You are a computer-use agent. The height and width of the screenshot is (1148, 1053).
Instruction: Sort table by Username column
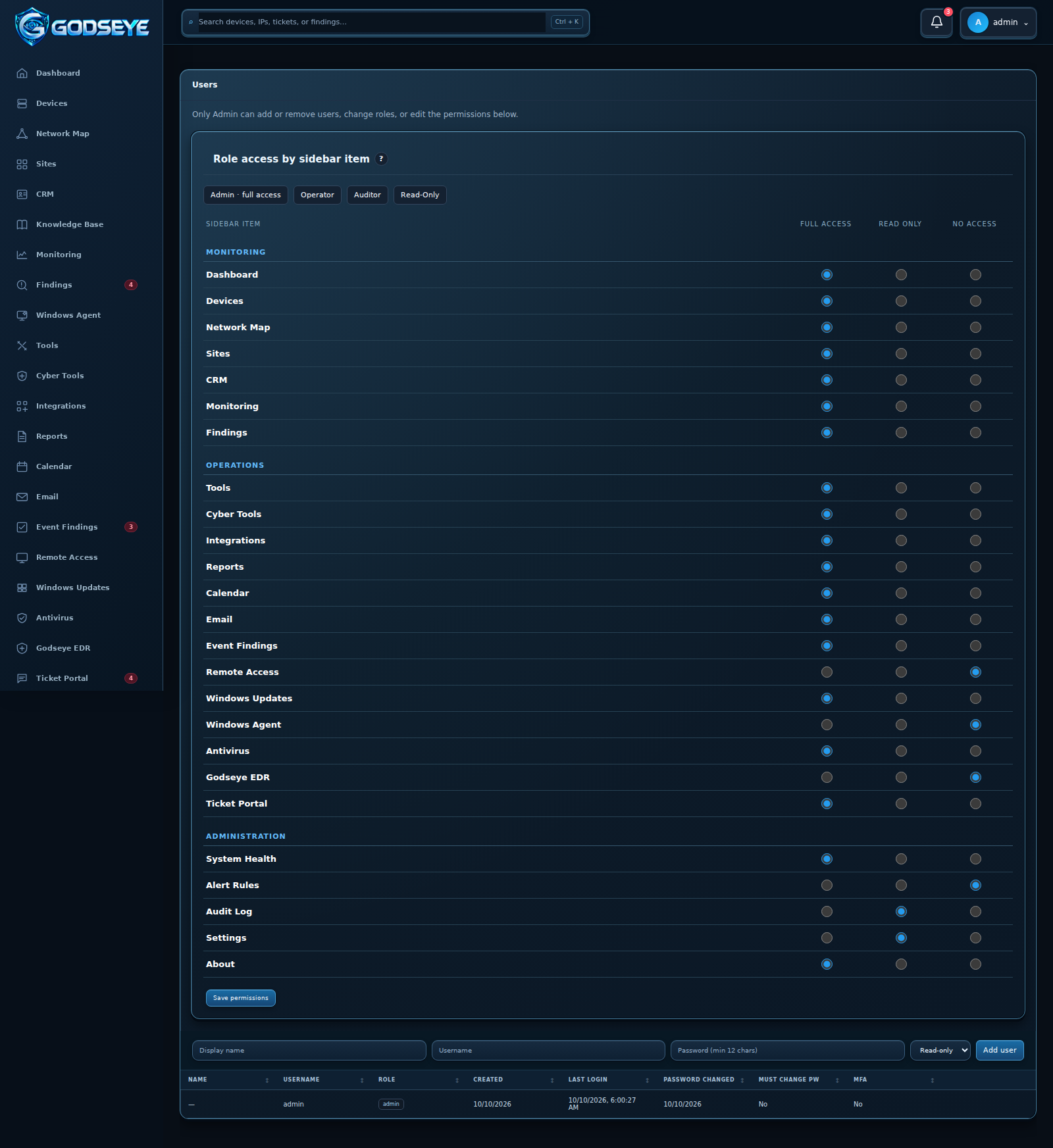tap(323, 1080)
